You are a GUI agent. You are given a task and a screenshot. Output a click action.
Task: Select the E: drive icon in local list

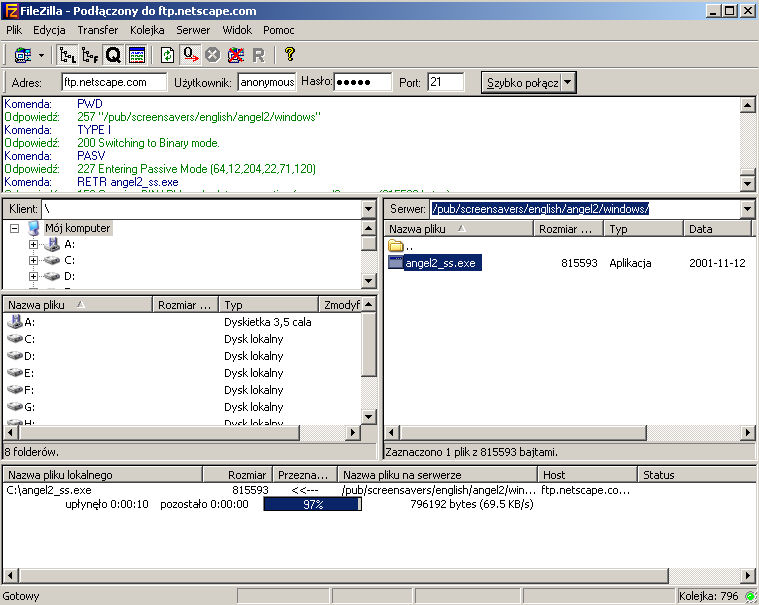[15, 373]
